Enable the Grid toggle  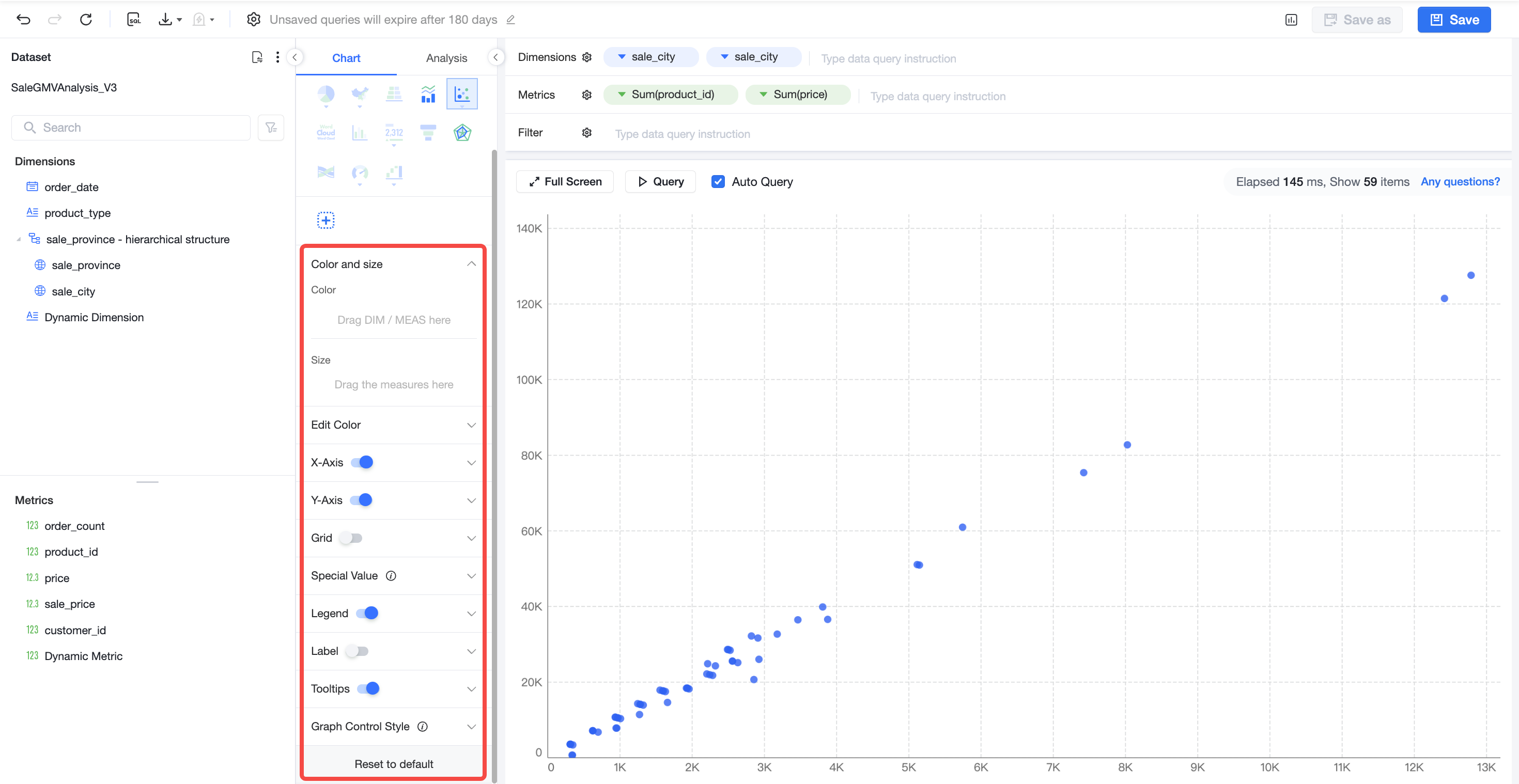pyautogui.click(x=351, y=538)
